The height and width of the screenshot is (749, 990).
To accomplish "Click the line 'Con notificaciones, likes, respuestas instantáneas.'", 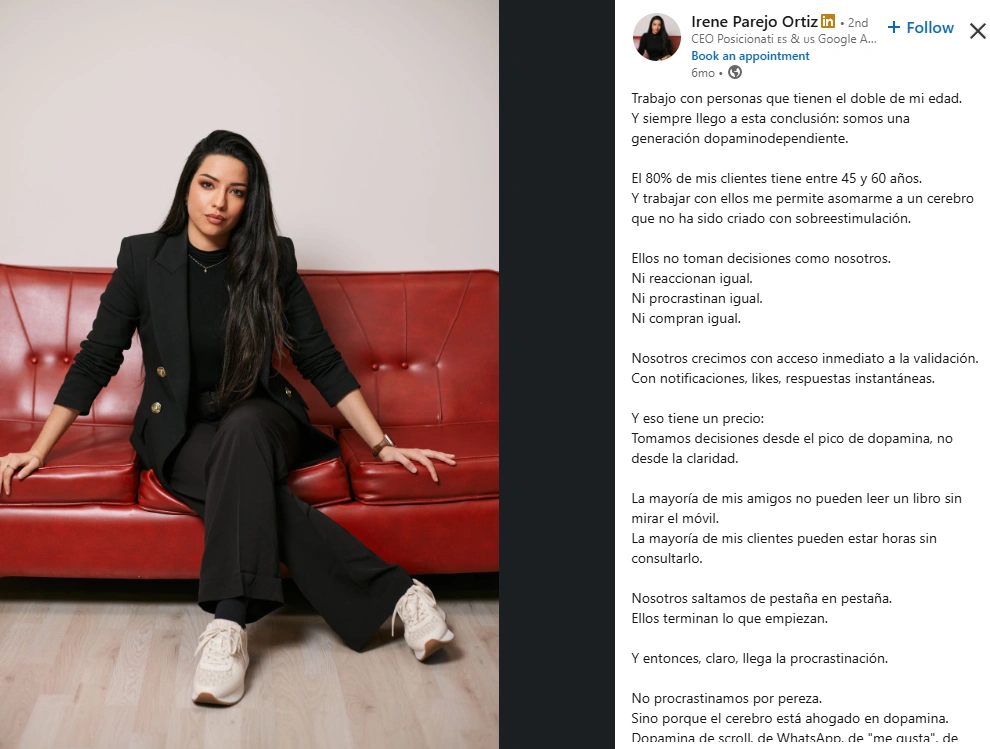I will [783, 378].
